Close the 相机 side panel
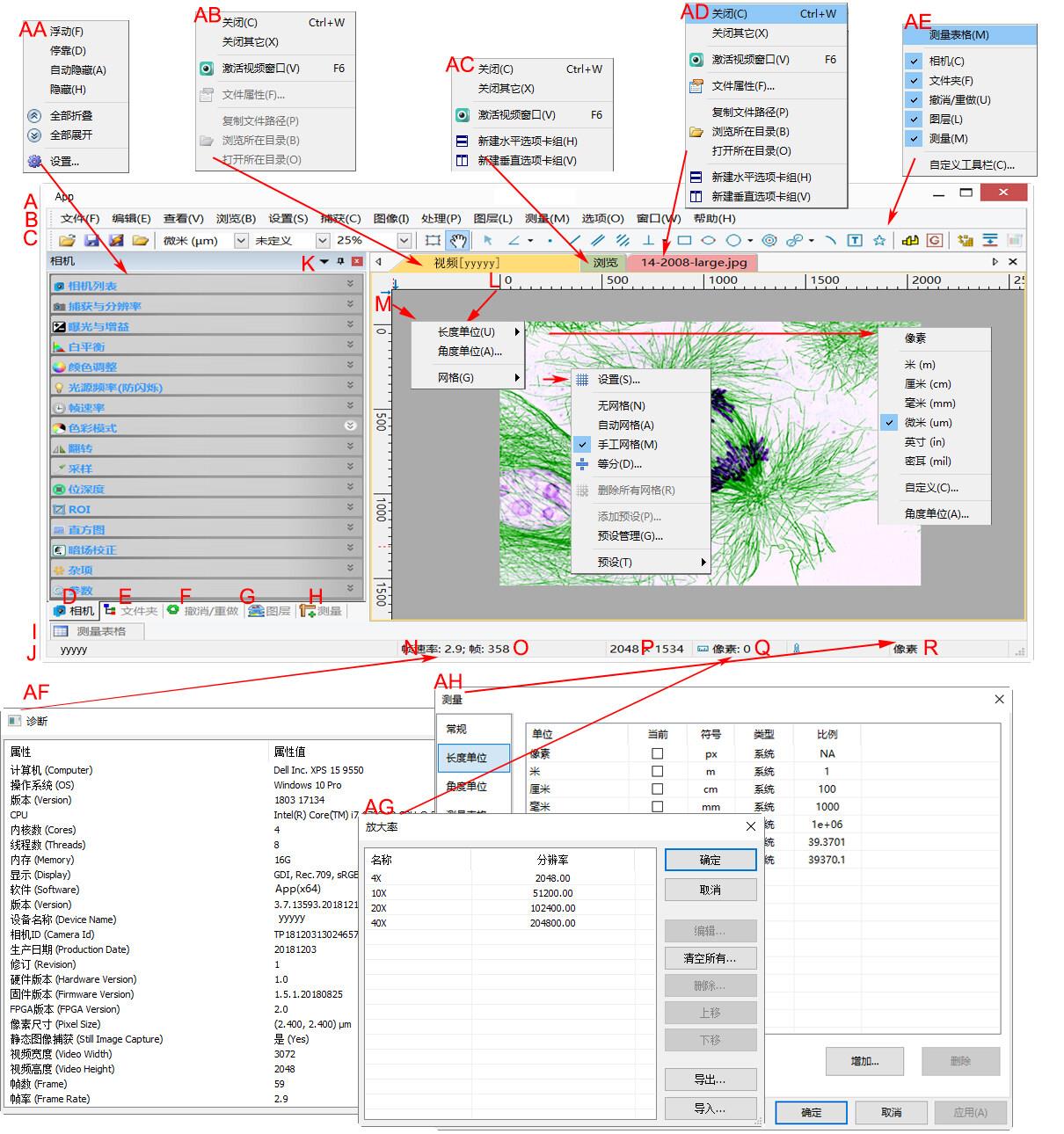Image resolution: width=1064 pixels, height=1134 pixels. pos(356,261)
